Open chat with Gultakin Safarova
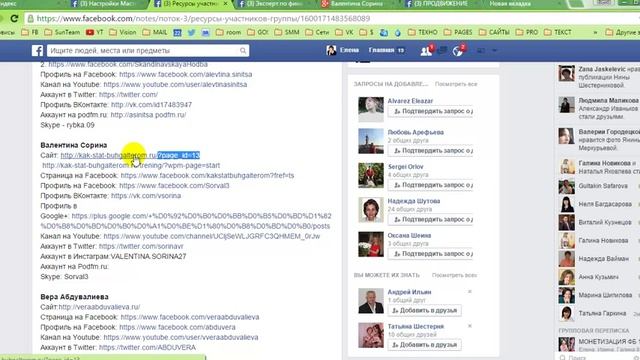This screenshot has height=360, width=640. point(598,186)
